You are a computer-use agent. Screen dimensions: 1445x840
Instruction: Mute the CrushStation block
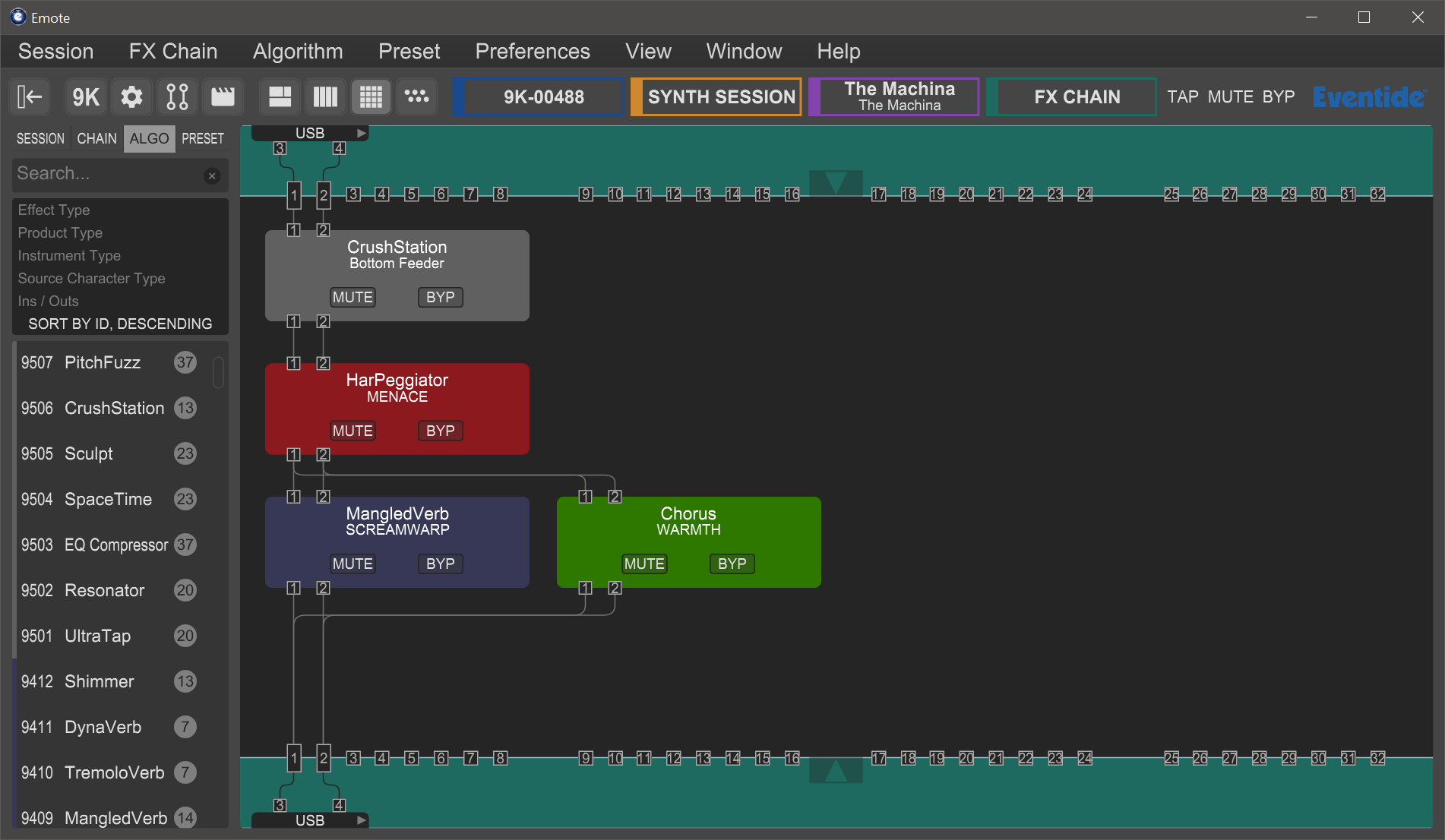tap(353, 297)
